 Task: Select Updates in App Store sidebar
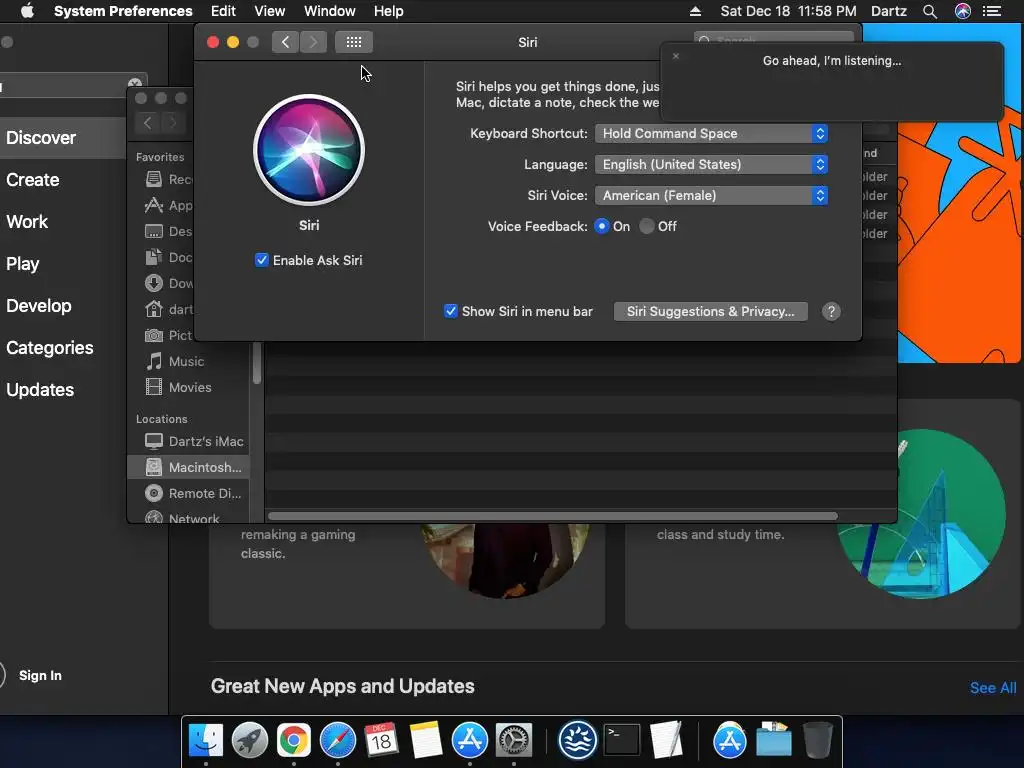[40, 390]
